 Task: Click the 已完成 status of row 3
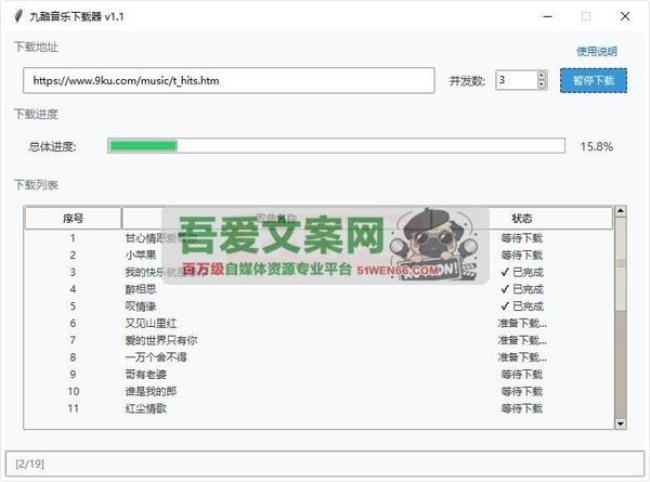point(522,272)
